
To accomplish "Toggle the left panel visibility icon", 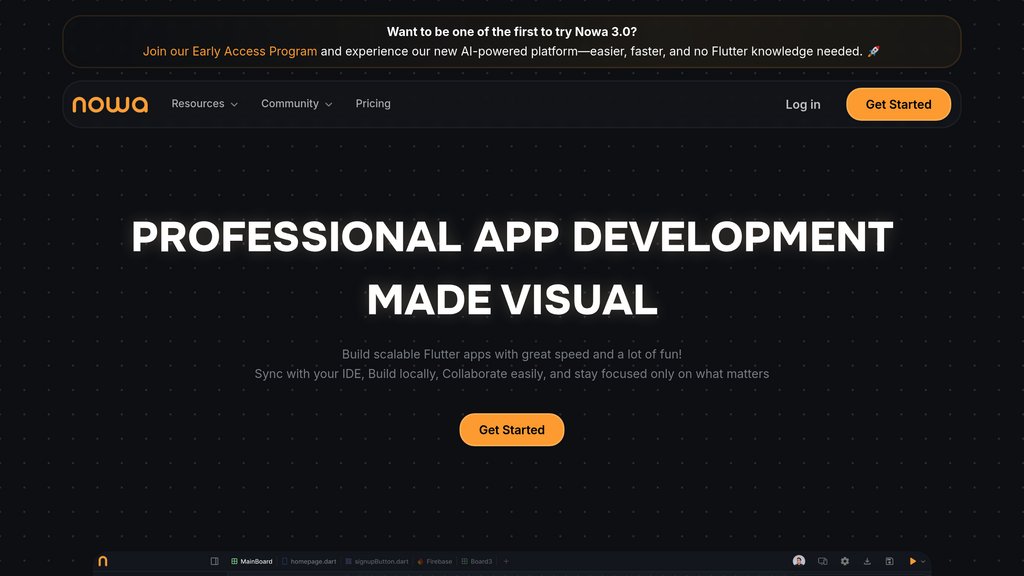I will (214, 561).
